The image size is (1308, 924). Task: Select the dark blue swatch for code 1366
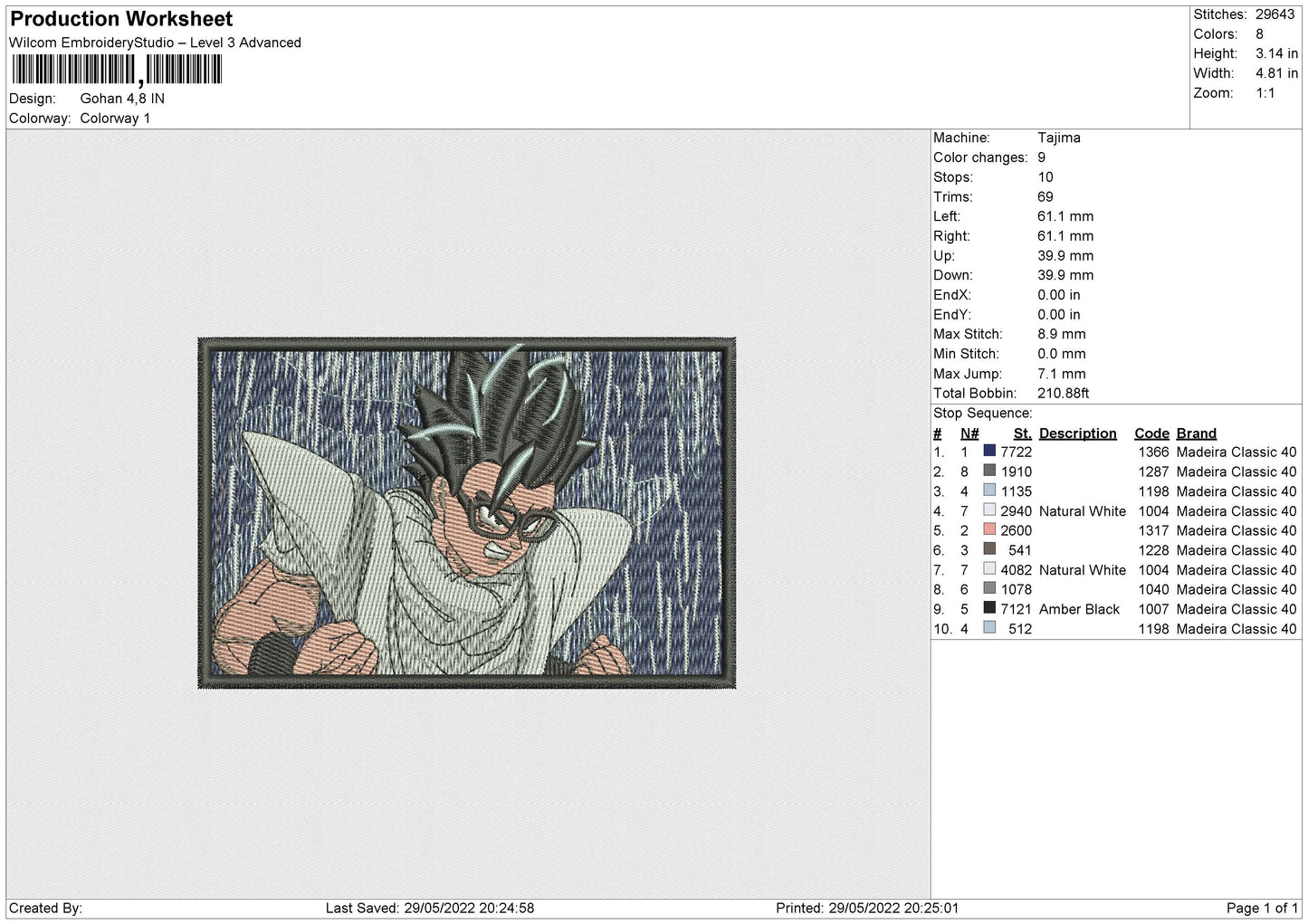(x=989, y=452)
